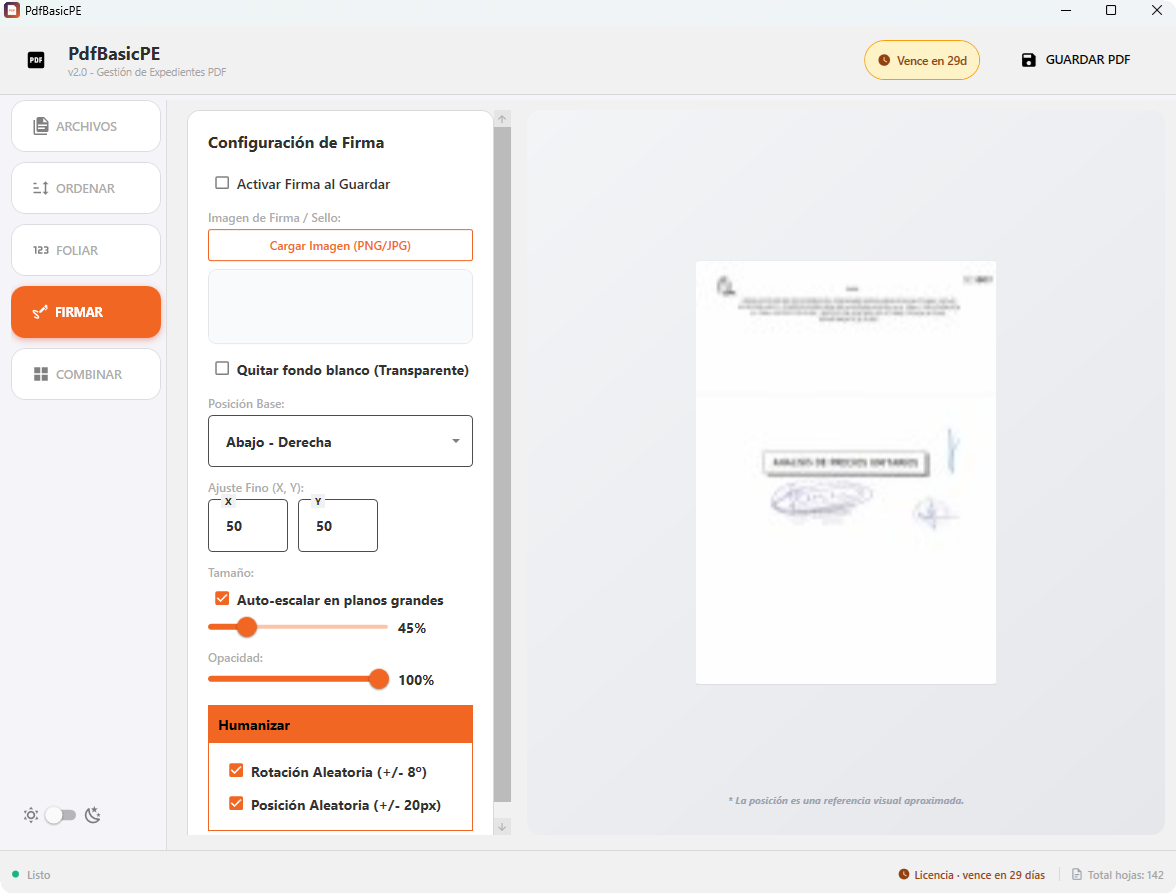Check Quitar fondo blanco (Transparente)
The height and width of the screenshot is (893, 1176).
coord(222,368)
